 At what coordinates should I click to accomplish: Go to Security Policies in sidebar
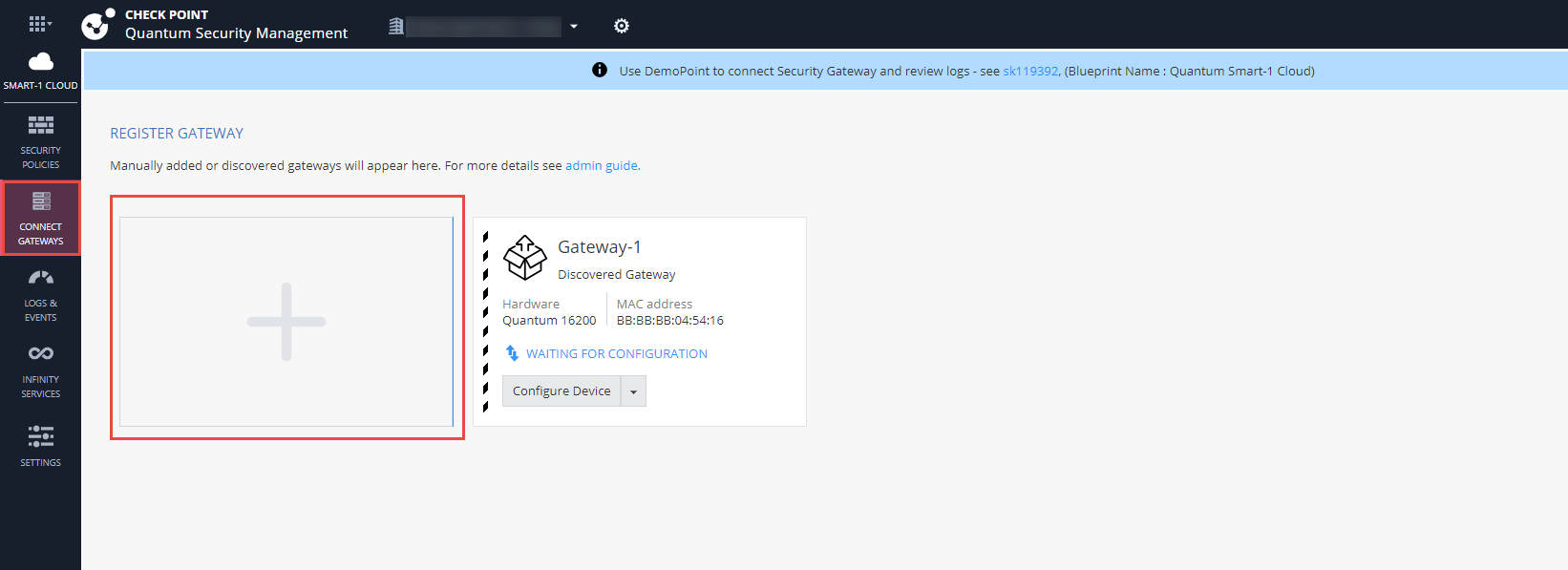tap(40, 142)
